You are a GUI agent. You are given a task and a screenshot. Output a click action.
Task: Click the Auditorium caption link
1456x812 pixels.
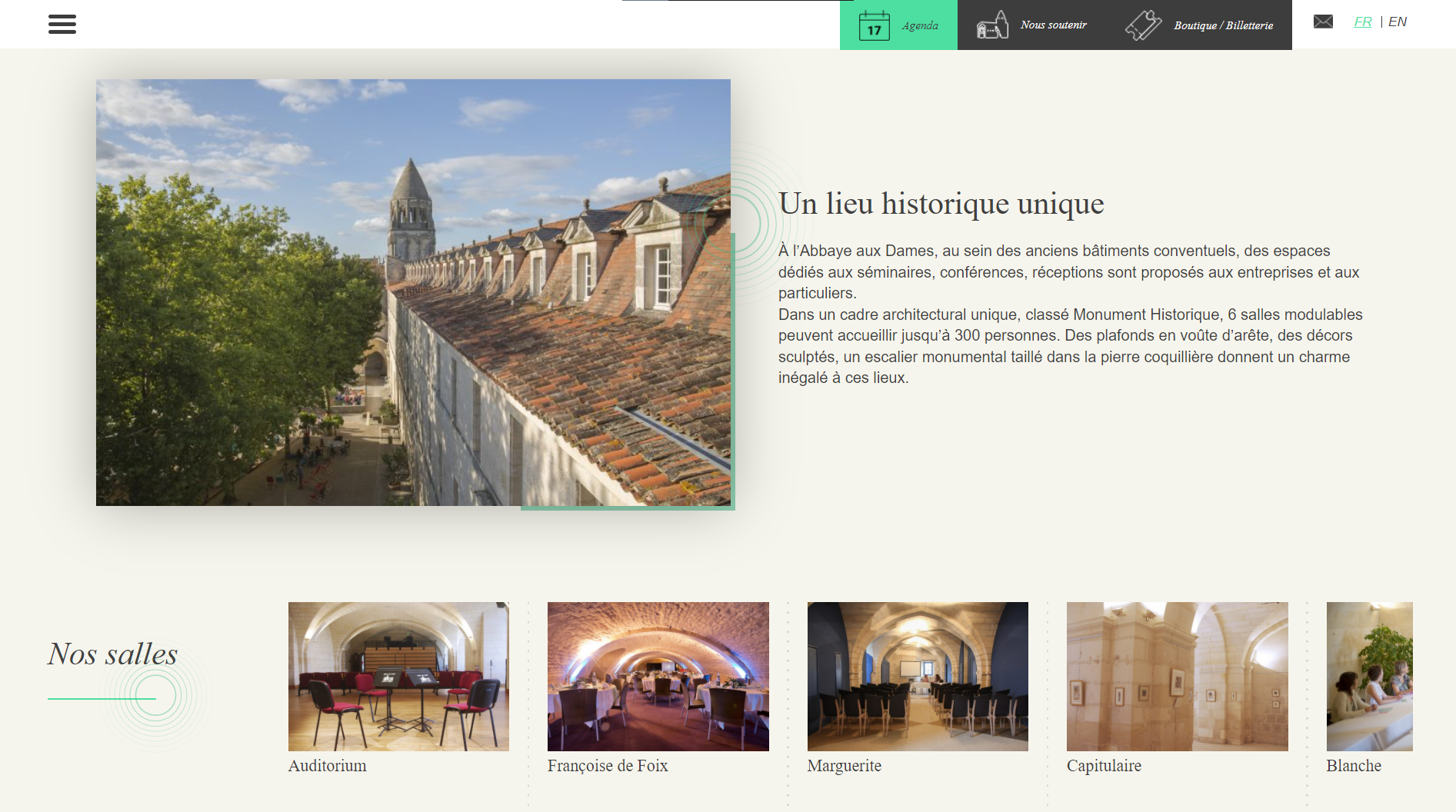point(328,766)
